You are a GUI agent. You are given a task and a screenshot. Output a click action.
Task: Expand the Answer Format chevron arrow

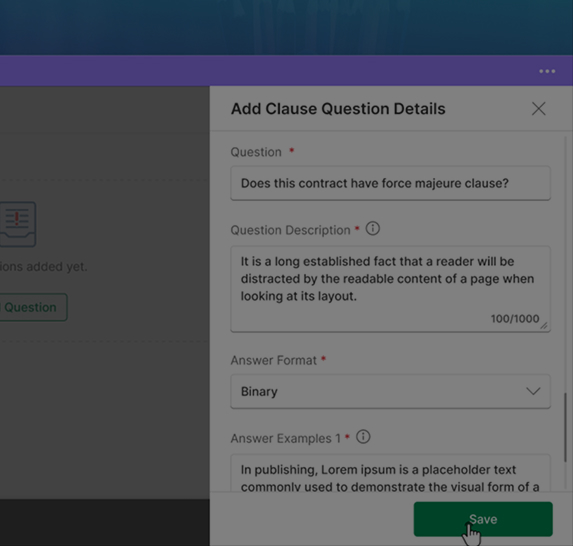[533, 391]
